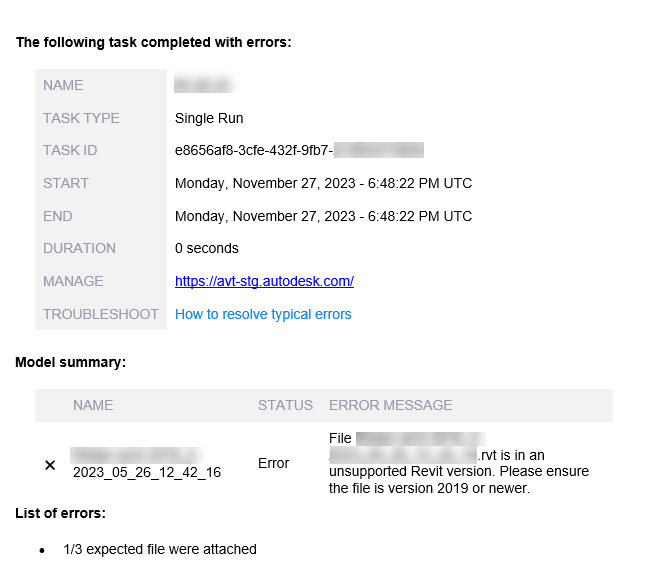Viewport: 670px width, 563px height.
Task: Click the MANAGE row label
Action: pos(73,281)
